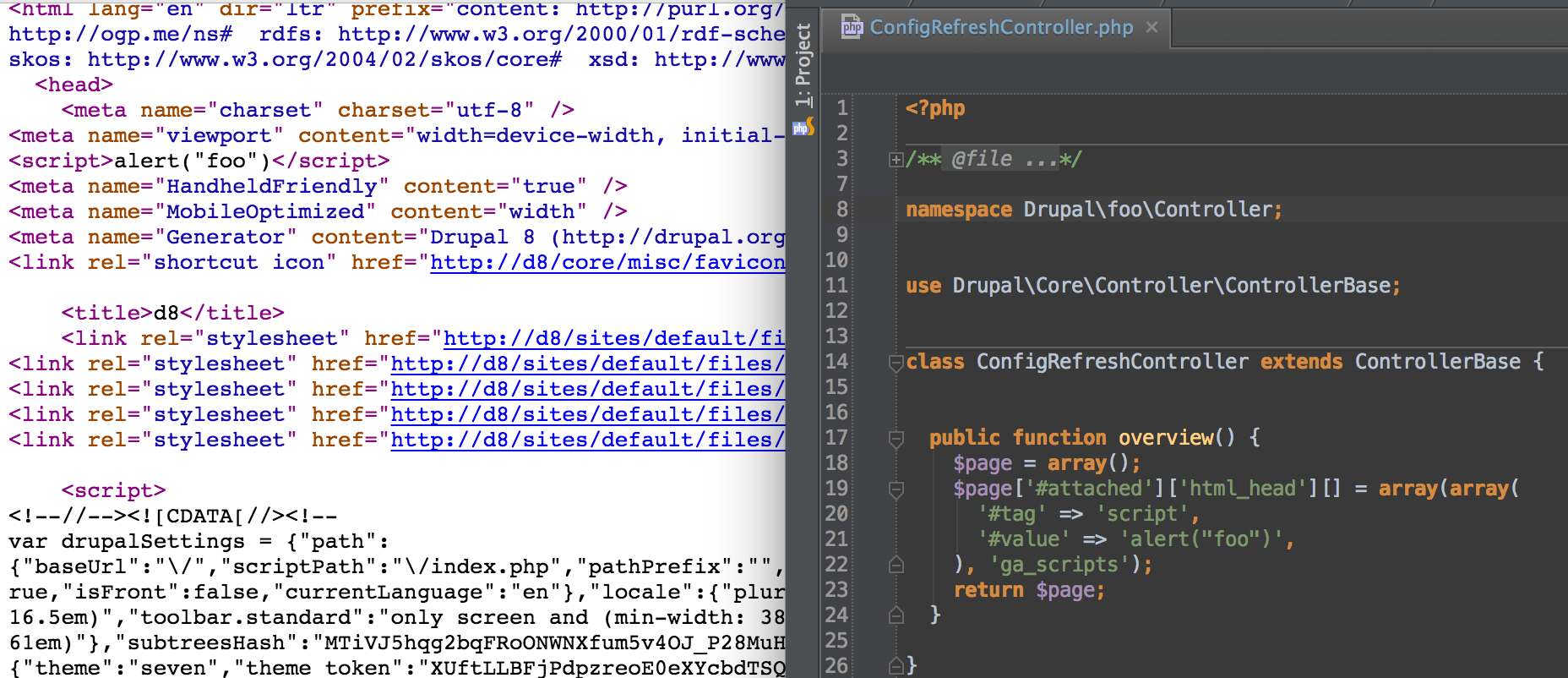Click "'#tag' => 'script'," line
Viewport: 1568px width, 678px height.
point(1089,514)
